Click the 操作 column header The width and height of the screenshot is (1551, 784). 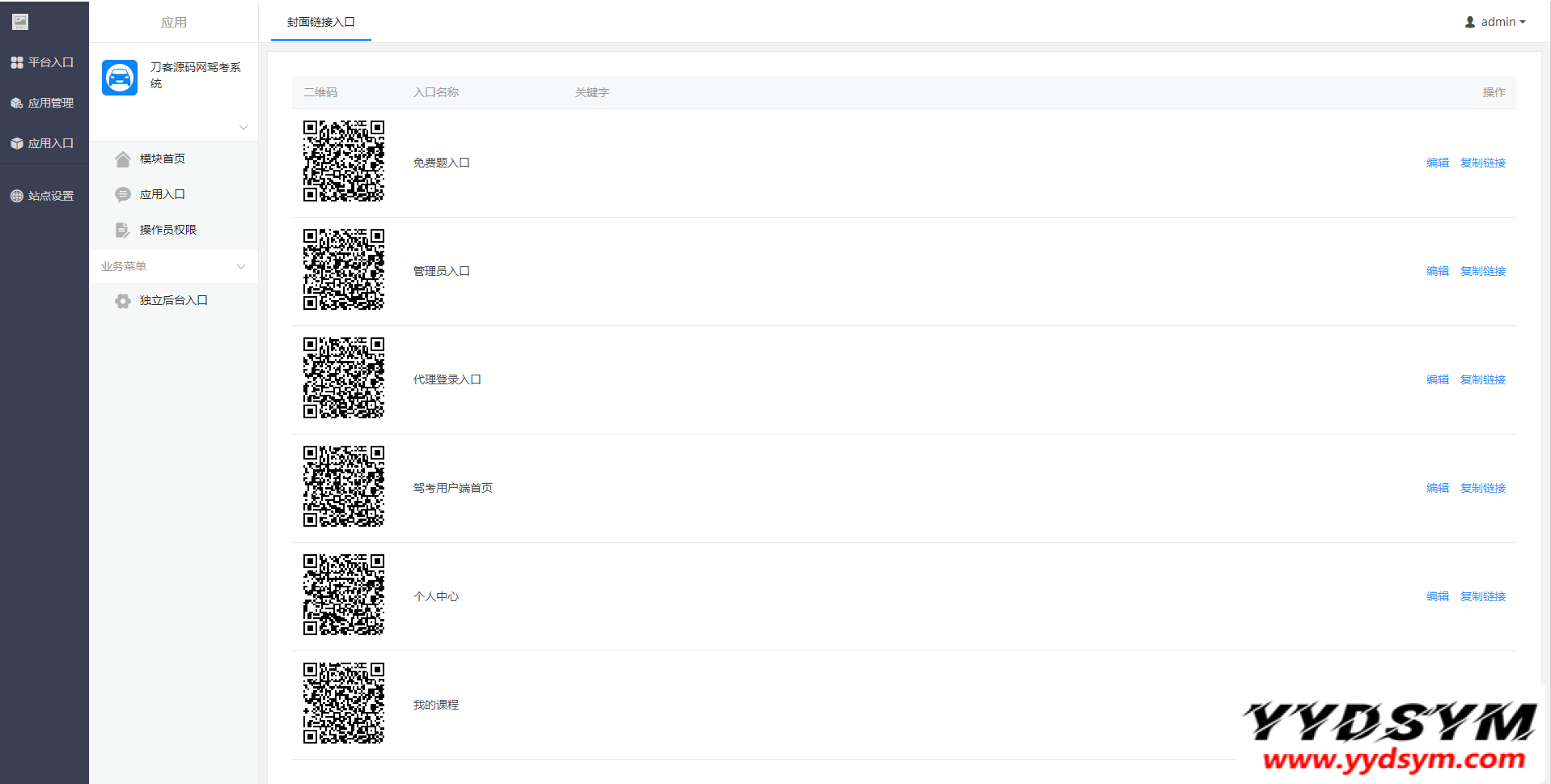pos(1494,92)
